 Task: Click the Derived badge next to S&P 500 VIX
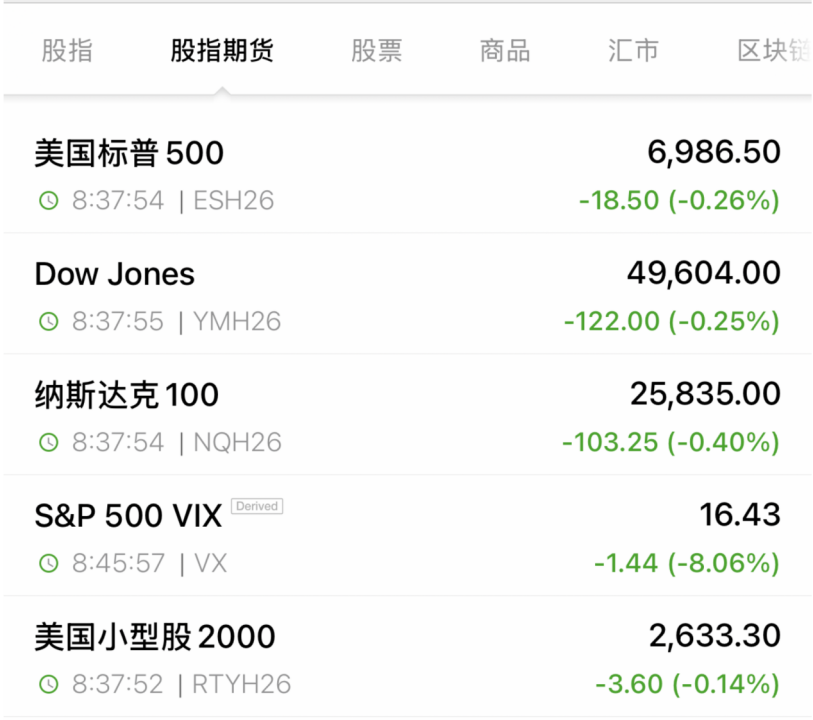coord(257,506)
